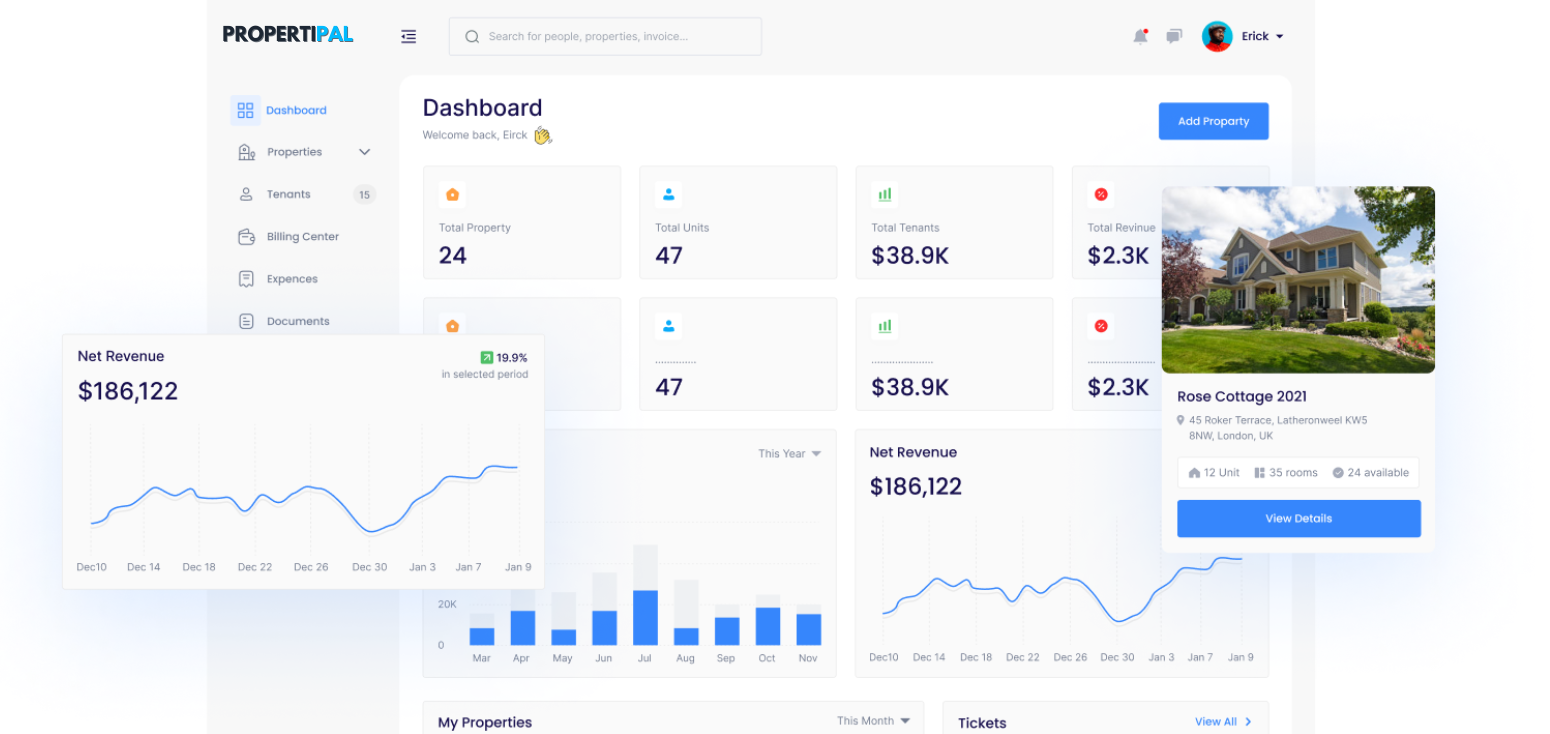Open the This Month dropdown

873,721
